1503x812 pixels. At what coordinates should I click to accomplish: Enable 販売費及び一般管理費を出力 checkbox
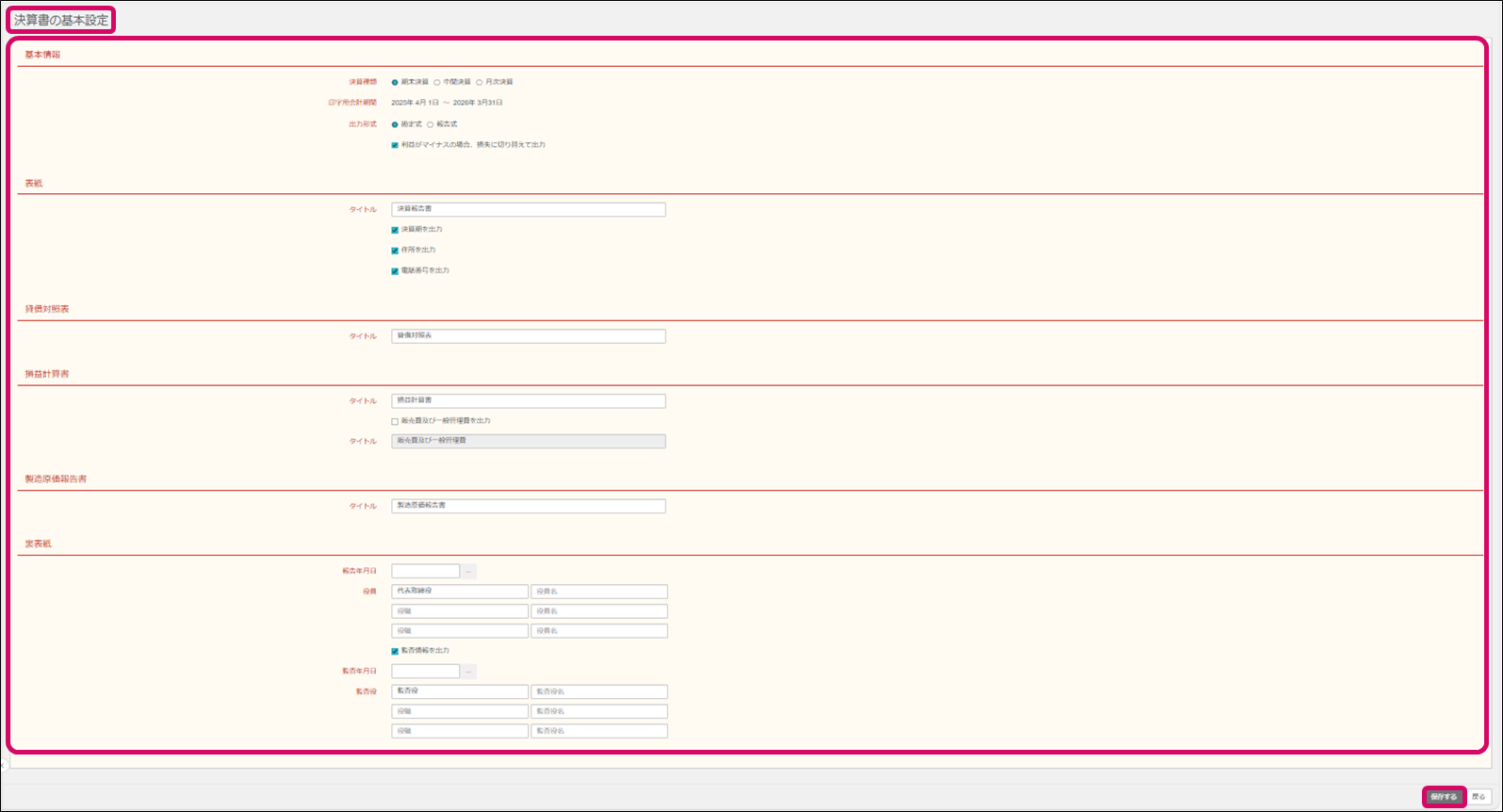pyautogui.click(x=395, y=421)
